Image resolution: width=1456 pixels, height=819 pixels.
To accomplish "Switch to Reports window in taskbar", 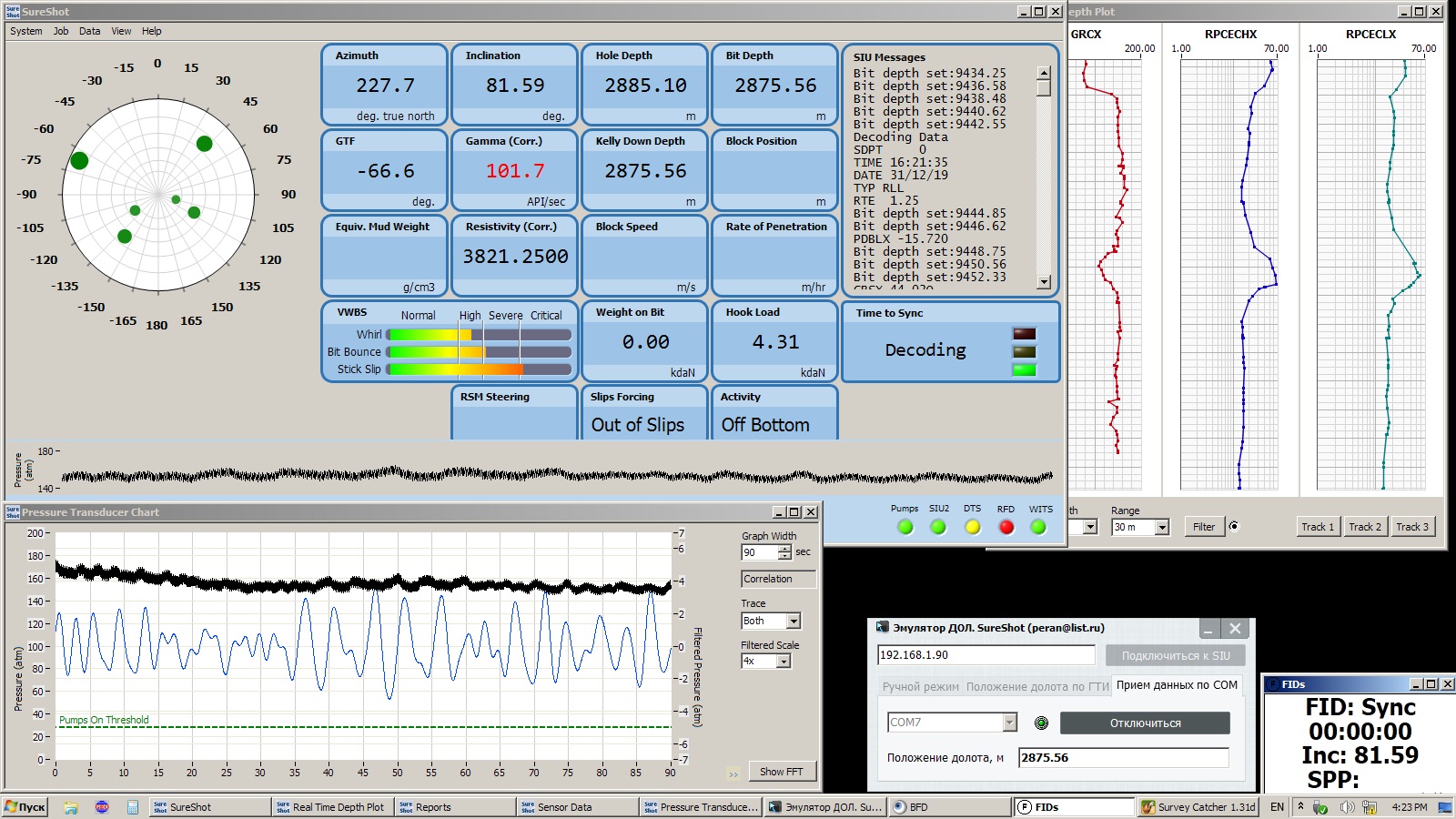I will [455, 807].
